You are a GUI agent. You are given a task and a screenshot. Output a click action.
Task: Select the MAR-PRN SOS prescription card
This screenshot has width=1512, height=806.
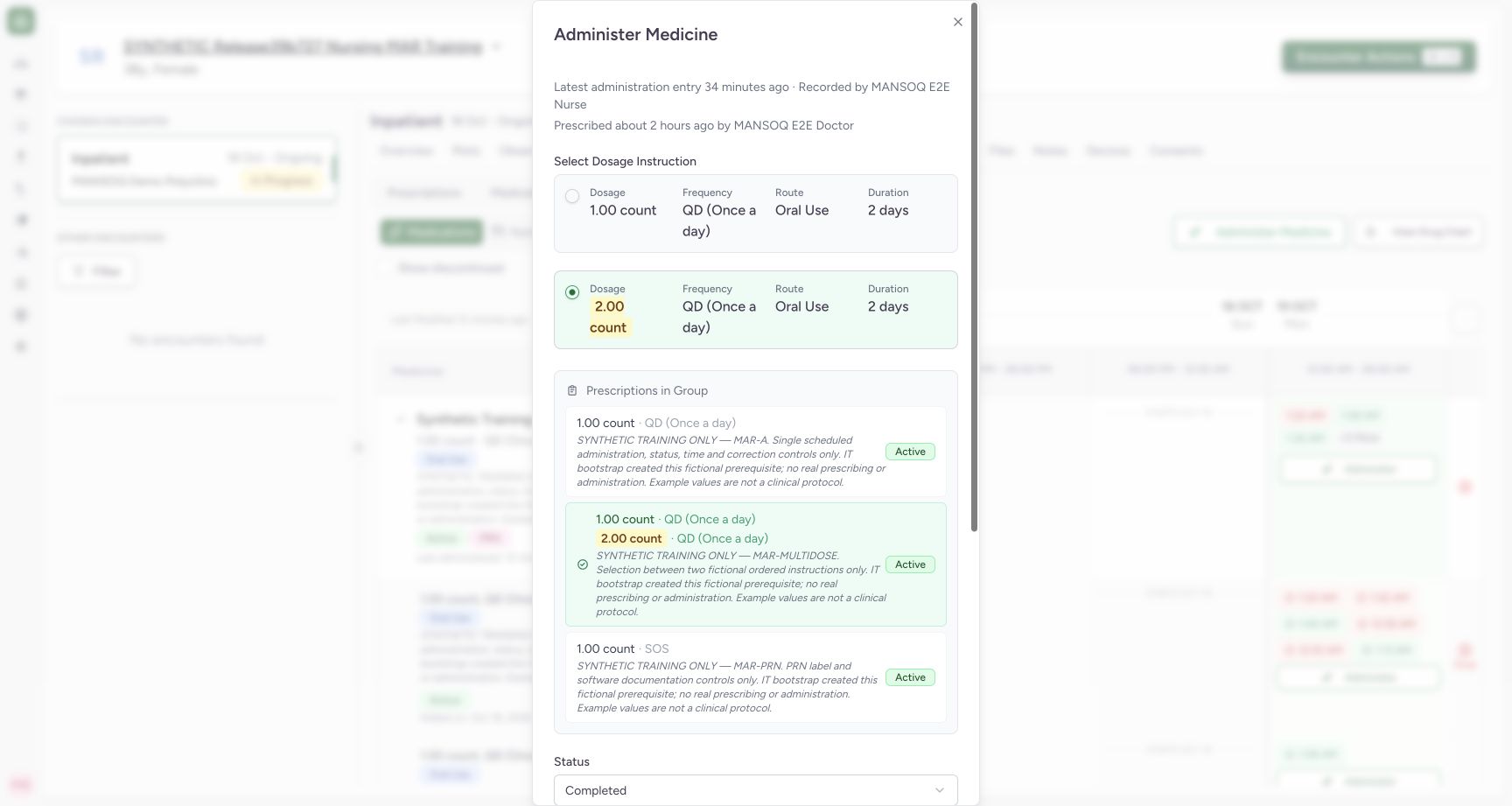756,677
